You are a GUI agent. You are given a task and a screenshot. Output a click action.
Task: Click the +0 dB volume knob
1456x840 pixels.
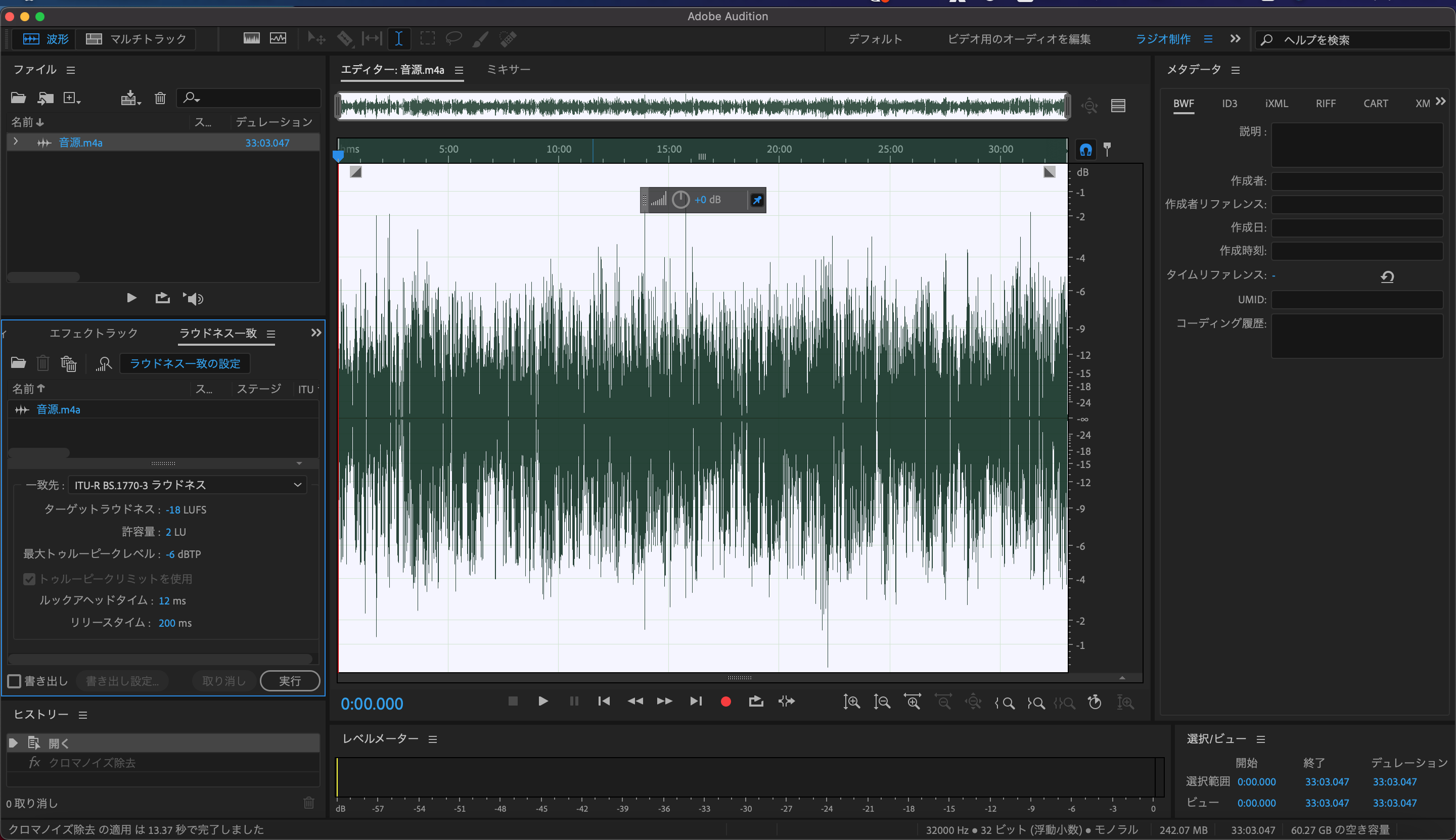tap(680, 200)
